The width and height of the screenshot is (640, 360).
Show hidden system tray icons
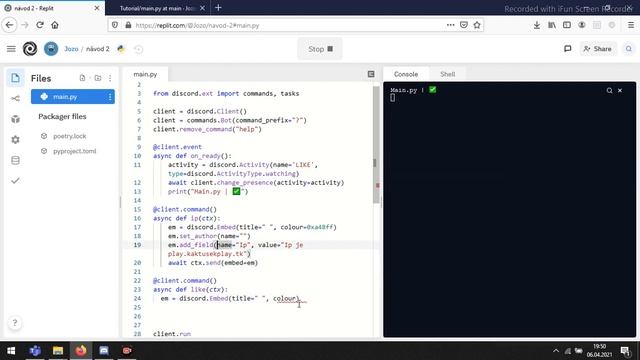[x=556, y=351]
